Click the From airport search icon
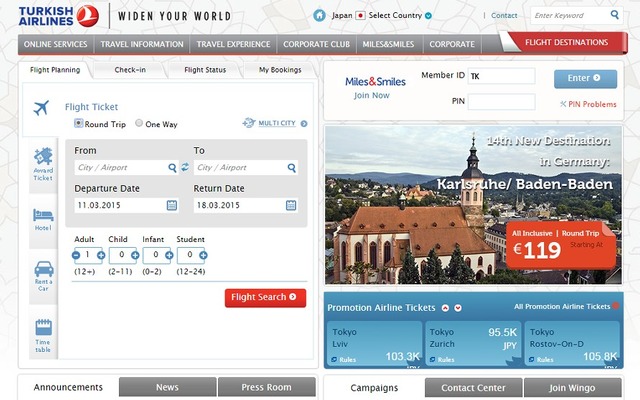 click(x=172, y=167)
